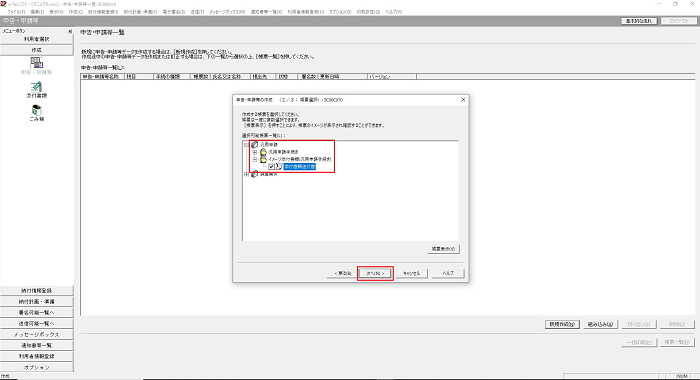Expand the 汎用申請手続き tree node
The width and height of the screenshot is (700, 380).
254,152
